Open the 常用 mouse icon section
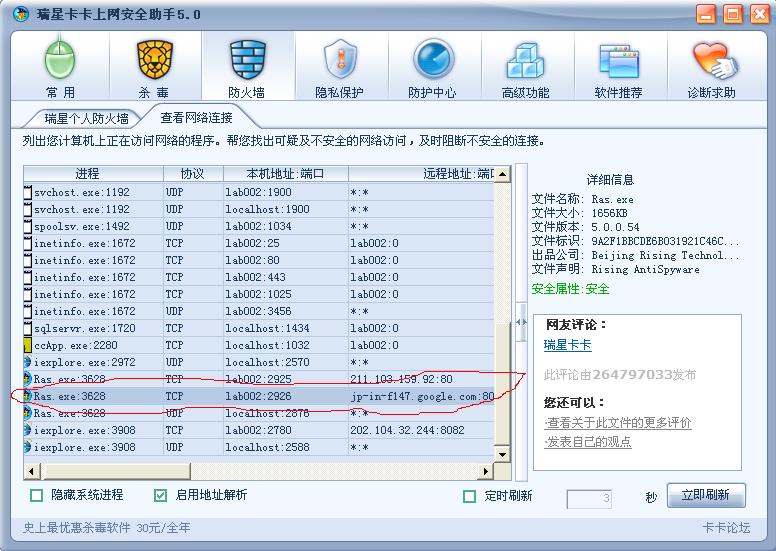Screen dimensions: 776x551 point(60,67)
